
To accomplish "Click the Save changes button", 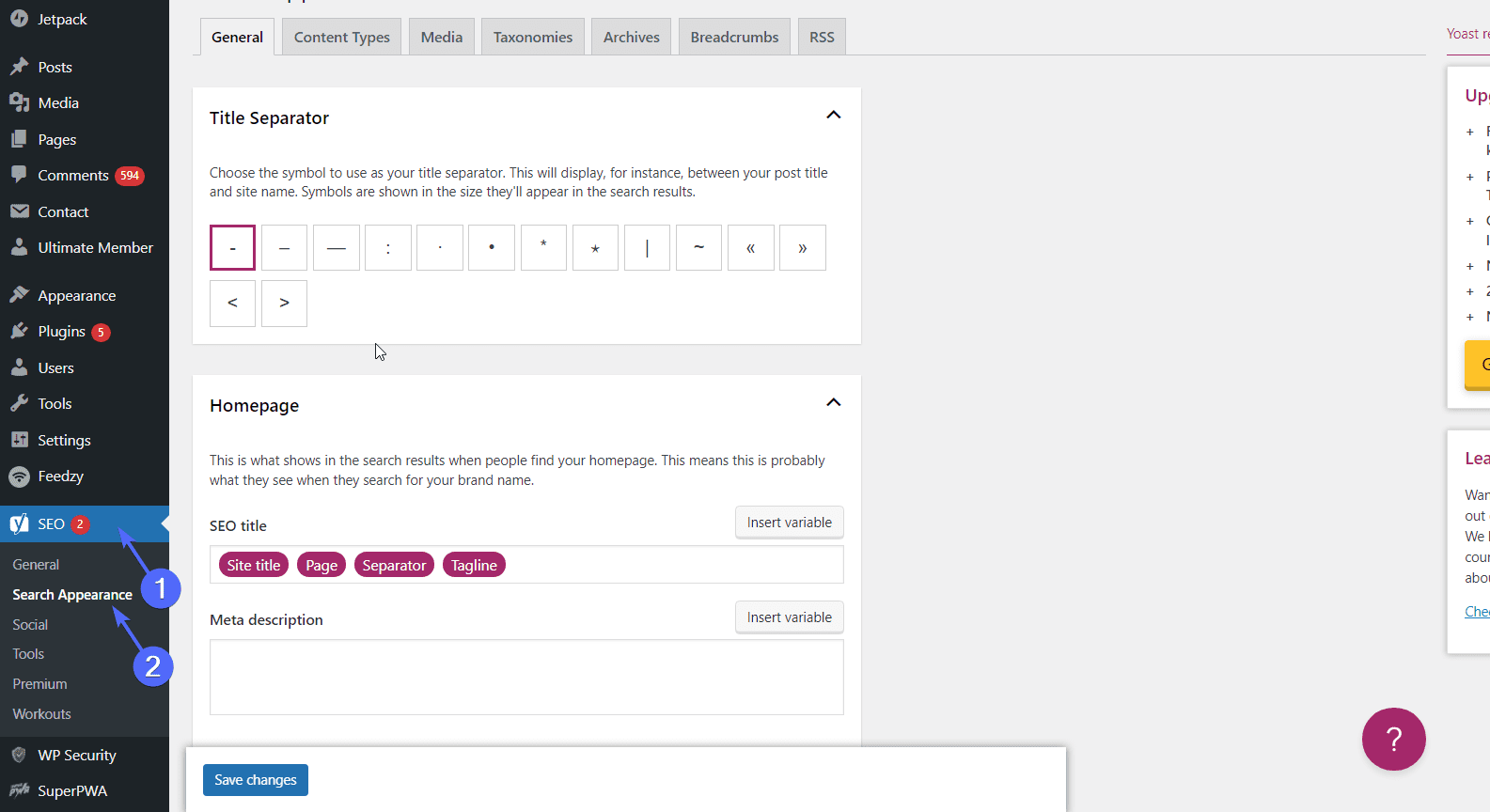I will tap(256, 780).
